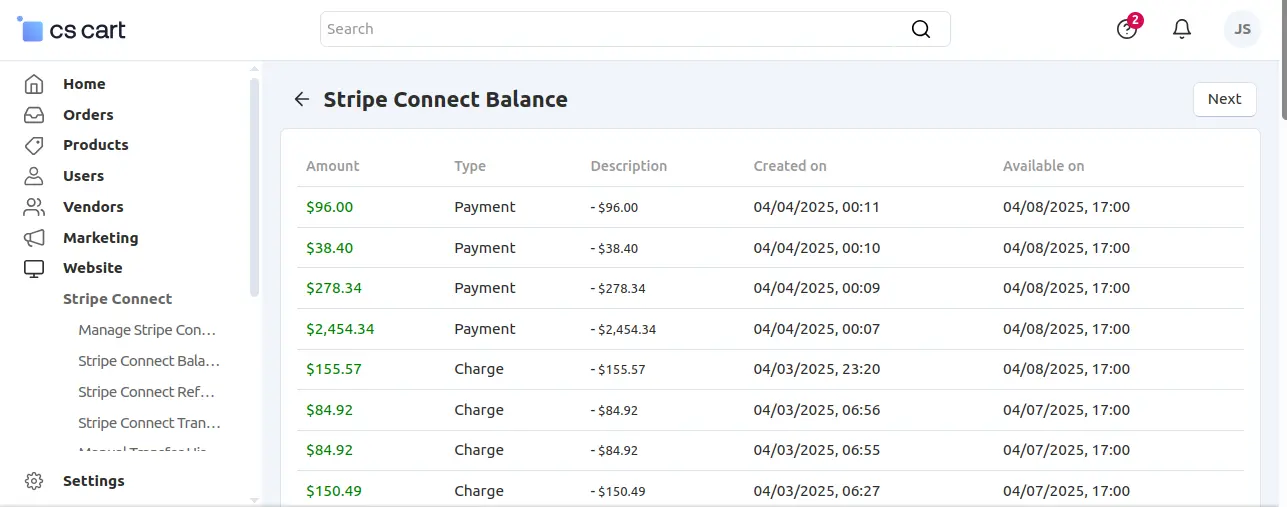Click the Next button
Viewport: 1287px width, 507px height.
point(1224,99)
